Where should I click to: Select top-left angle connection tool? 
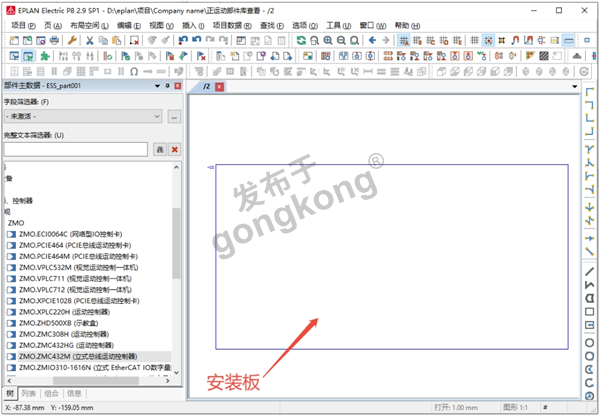tap(589, 91)
